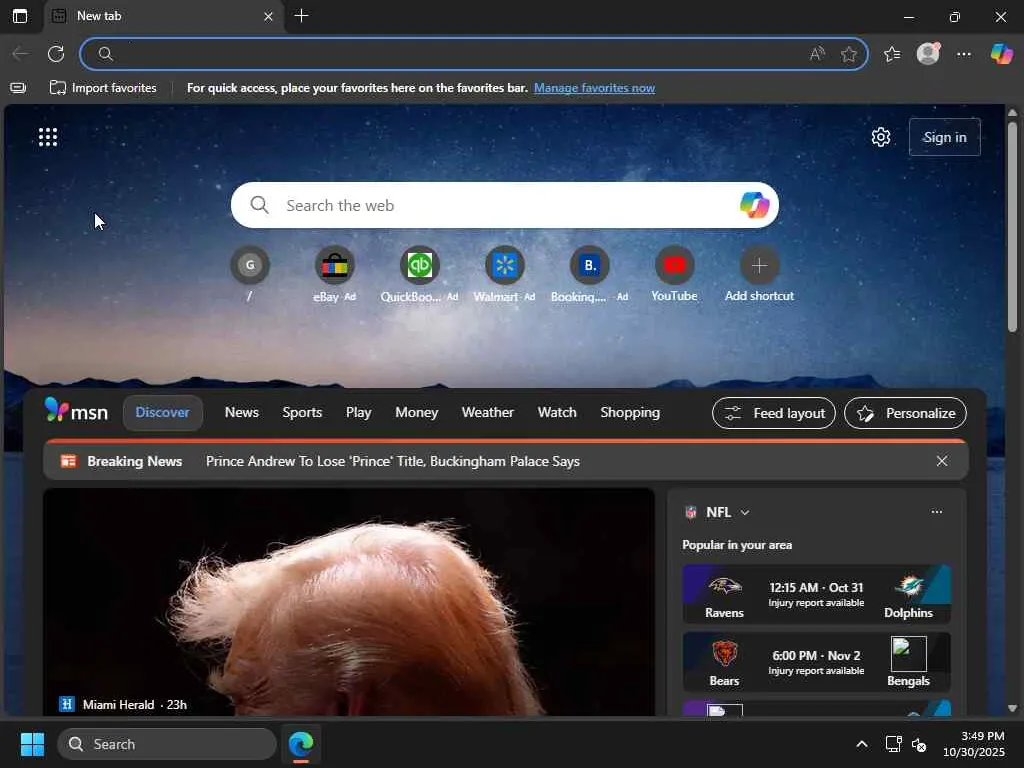
Task: Click Microsoft Edge taskbar icon
Action: pyautogui.click(x=301, y=744)
